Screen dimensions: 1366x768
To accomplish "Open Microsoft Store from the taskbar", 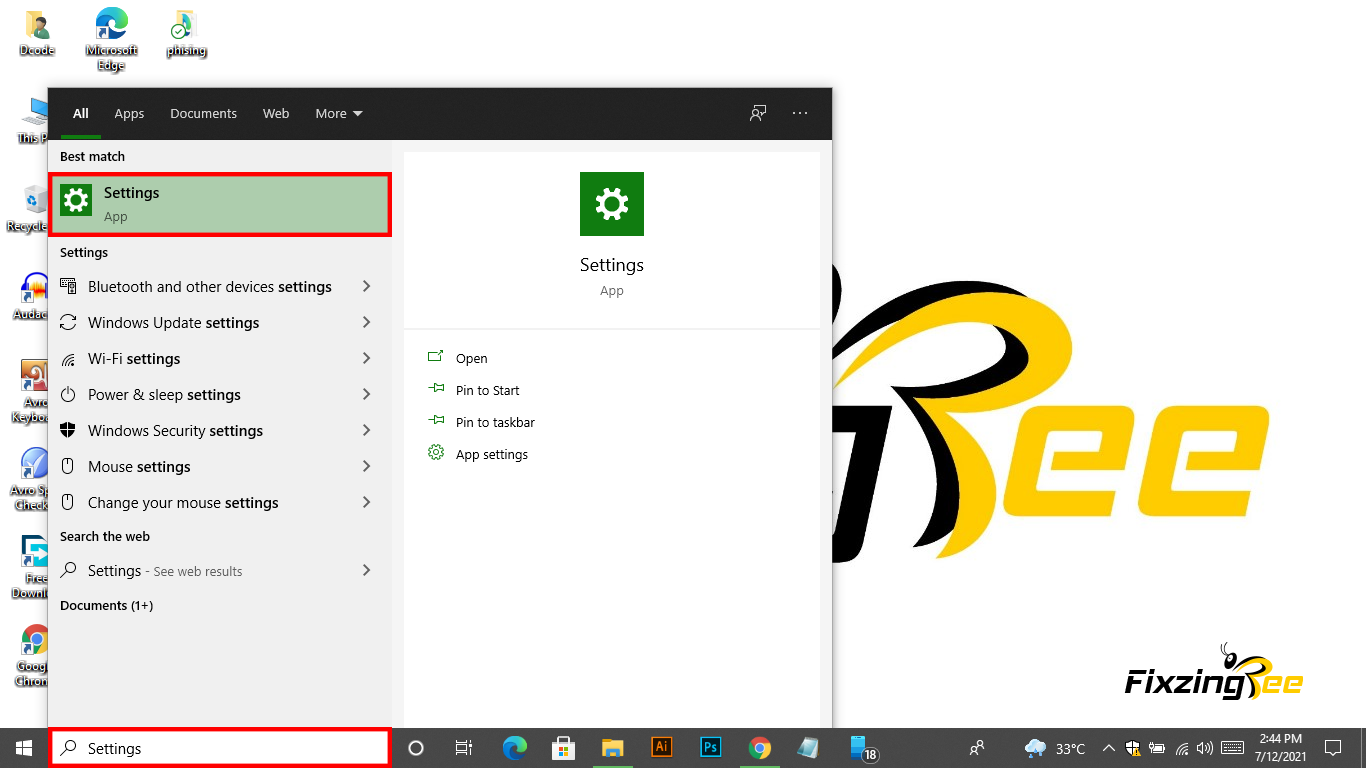I will pos(564,748).
